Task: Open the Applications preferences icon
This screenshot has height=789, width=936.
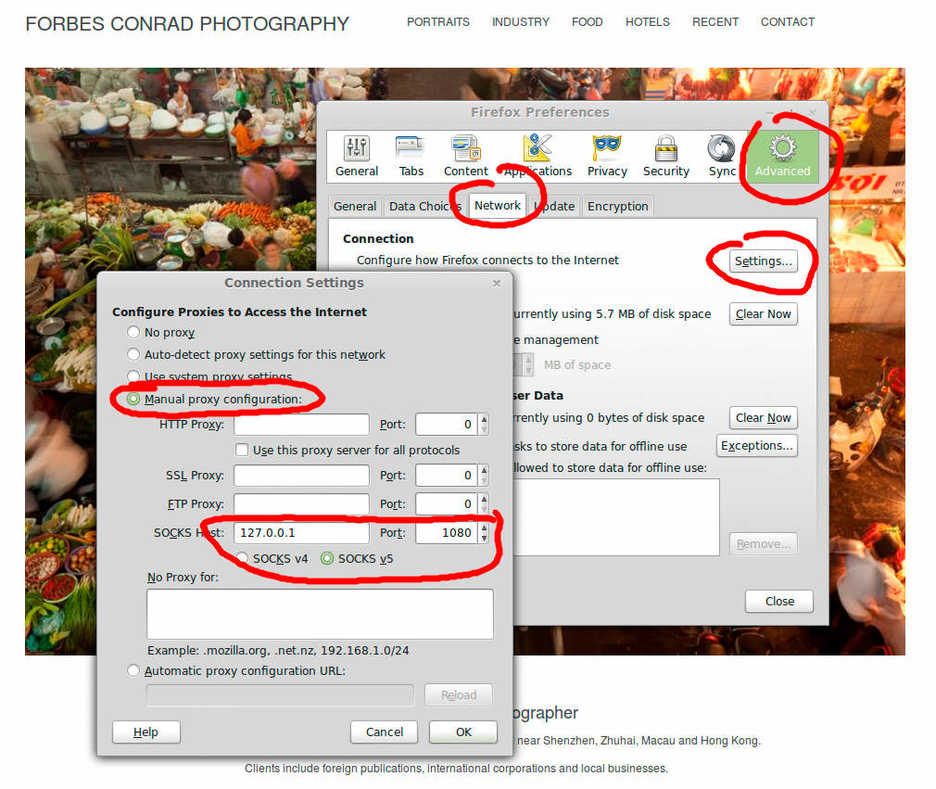Action: 538,156
